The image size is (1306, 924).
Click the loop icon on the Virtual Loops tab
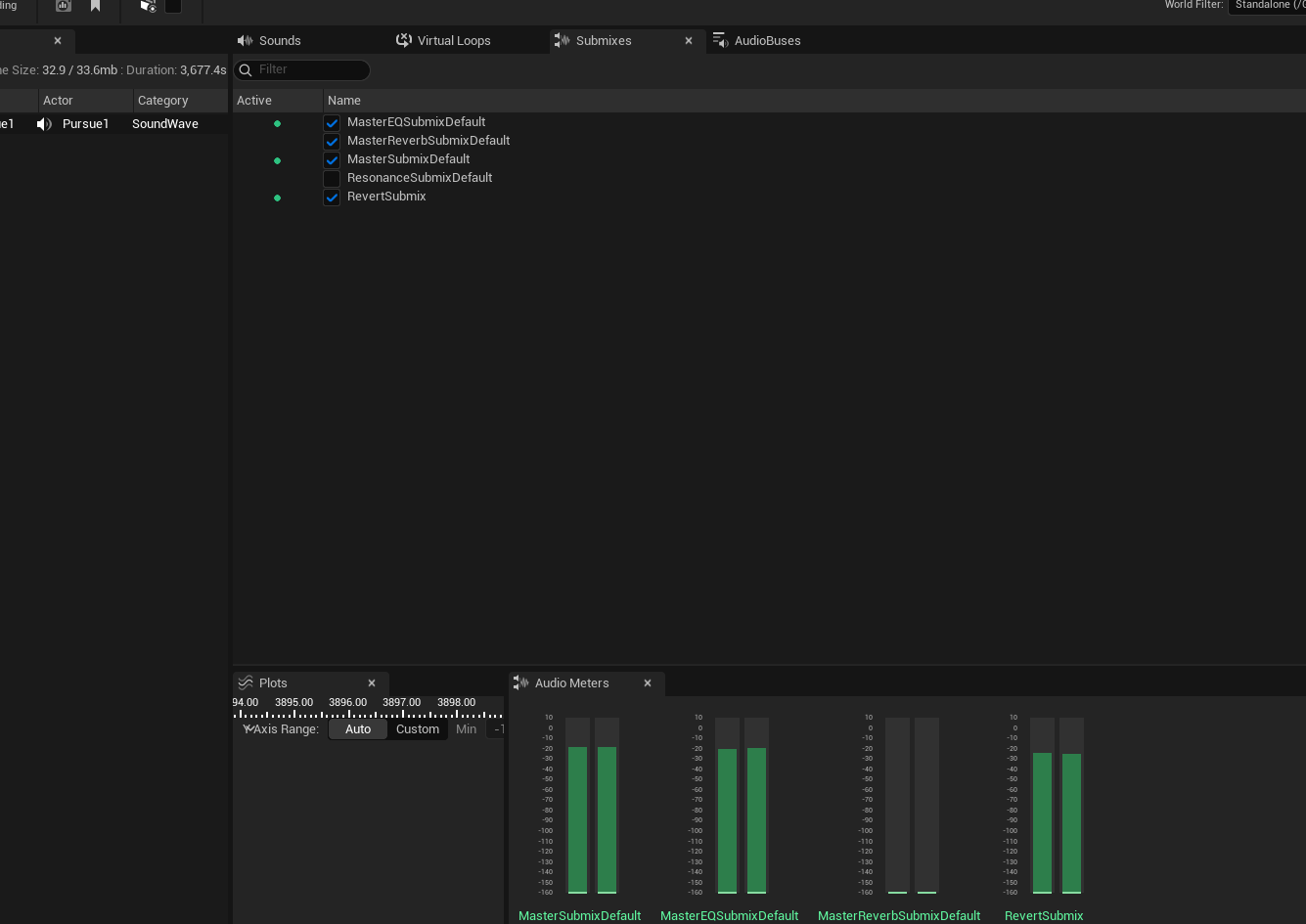pyautogui.click(x=403, y=40)
